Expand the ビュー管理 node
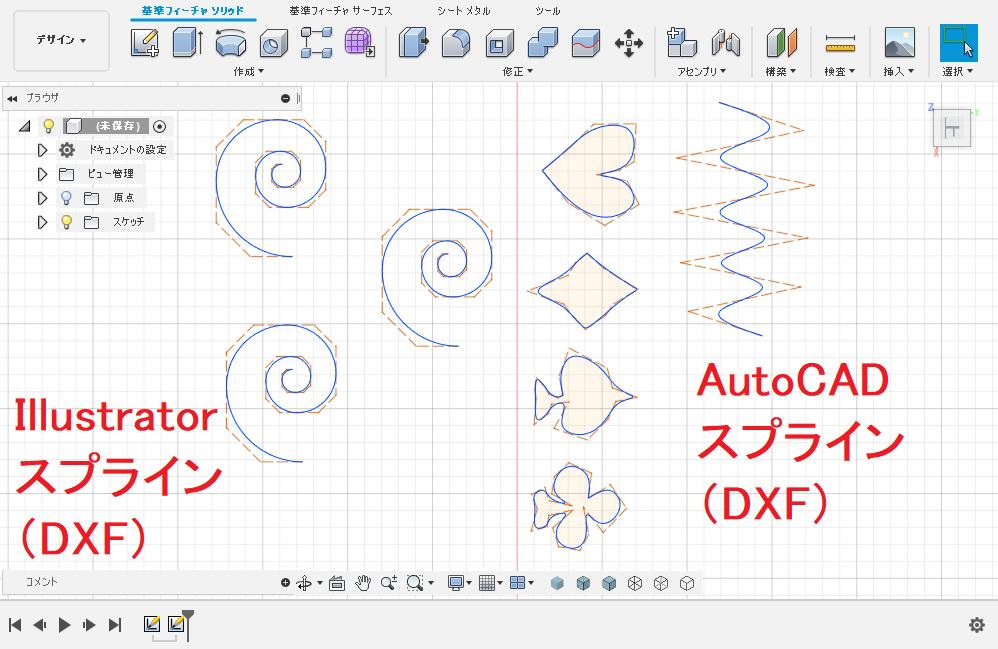The image size is (998, 649). [x=42, y=174]
